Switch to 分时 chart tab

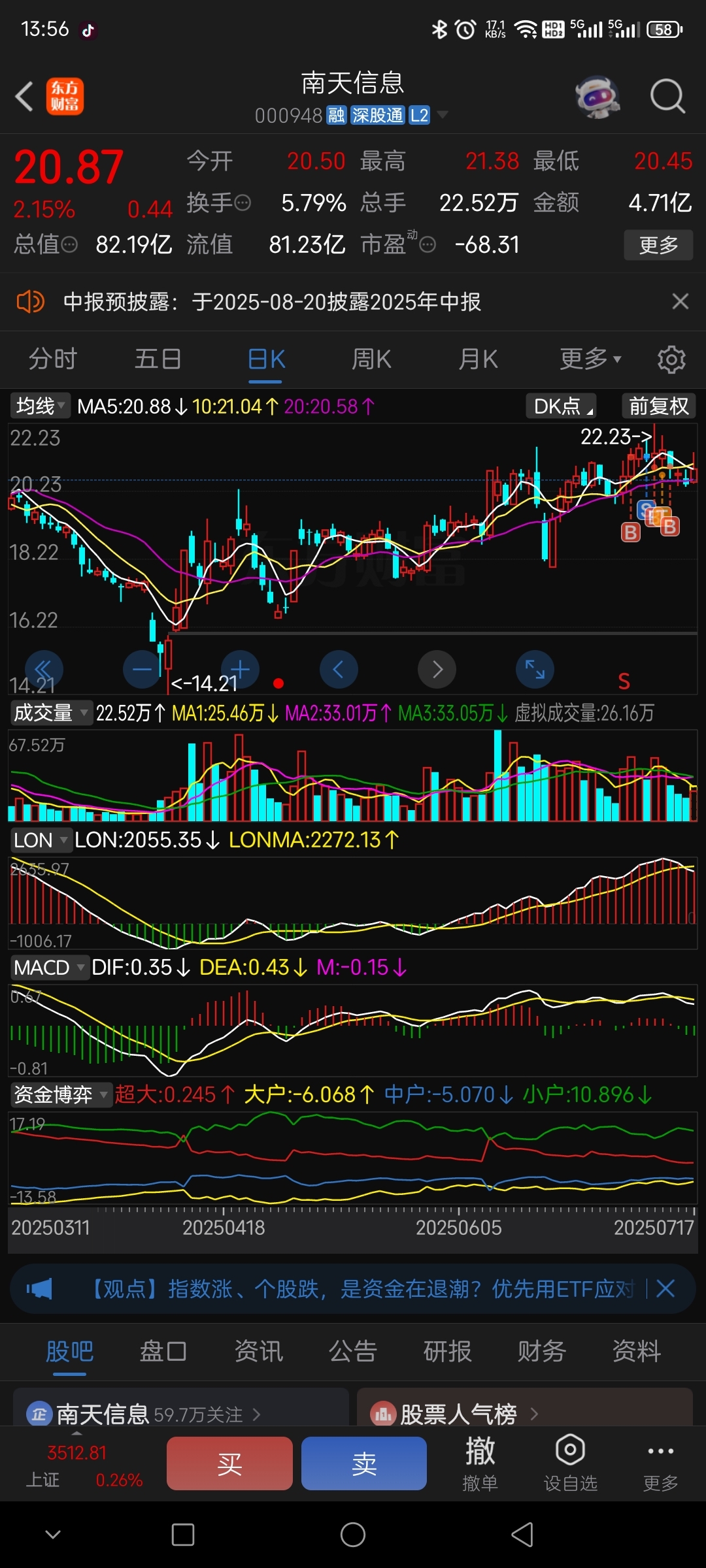(x=52, y=359)
